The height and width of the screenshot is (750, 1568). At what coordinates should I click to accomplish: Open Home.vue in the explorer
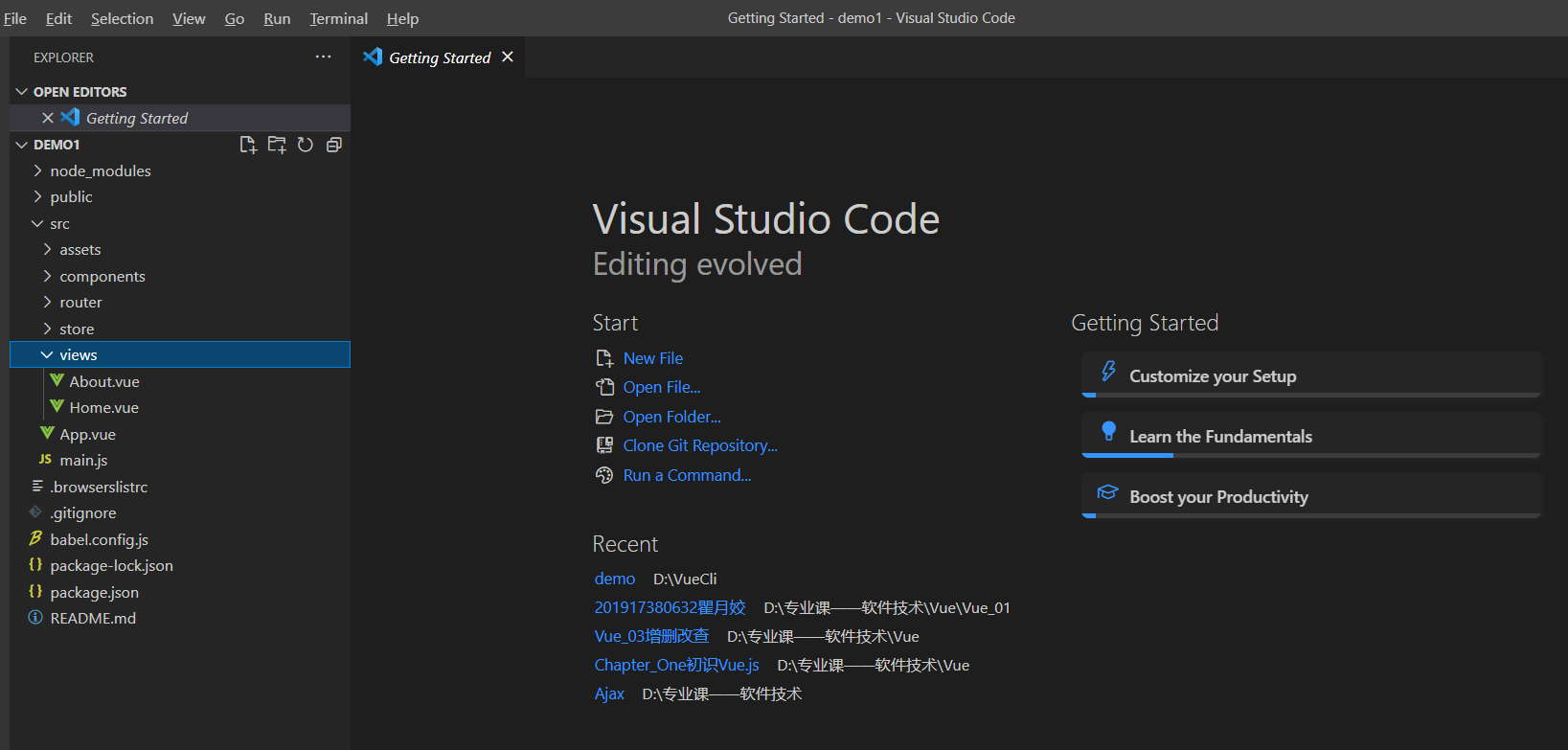point(103,407)
